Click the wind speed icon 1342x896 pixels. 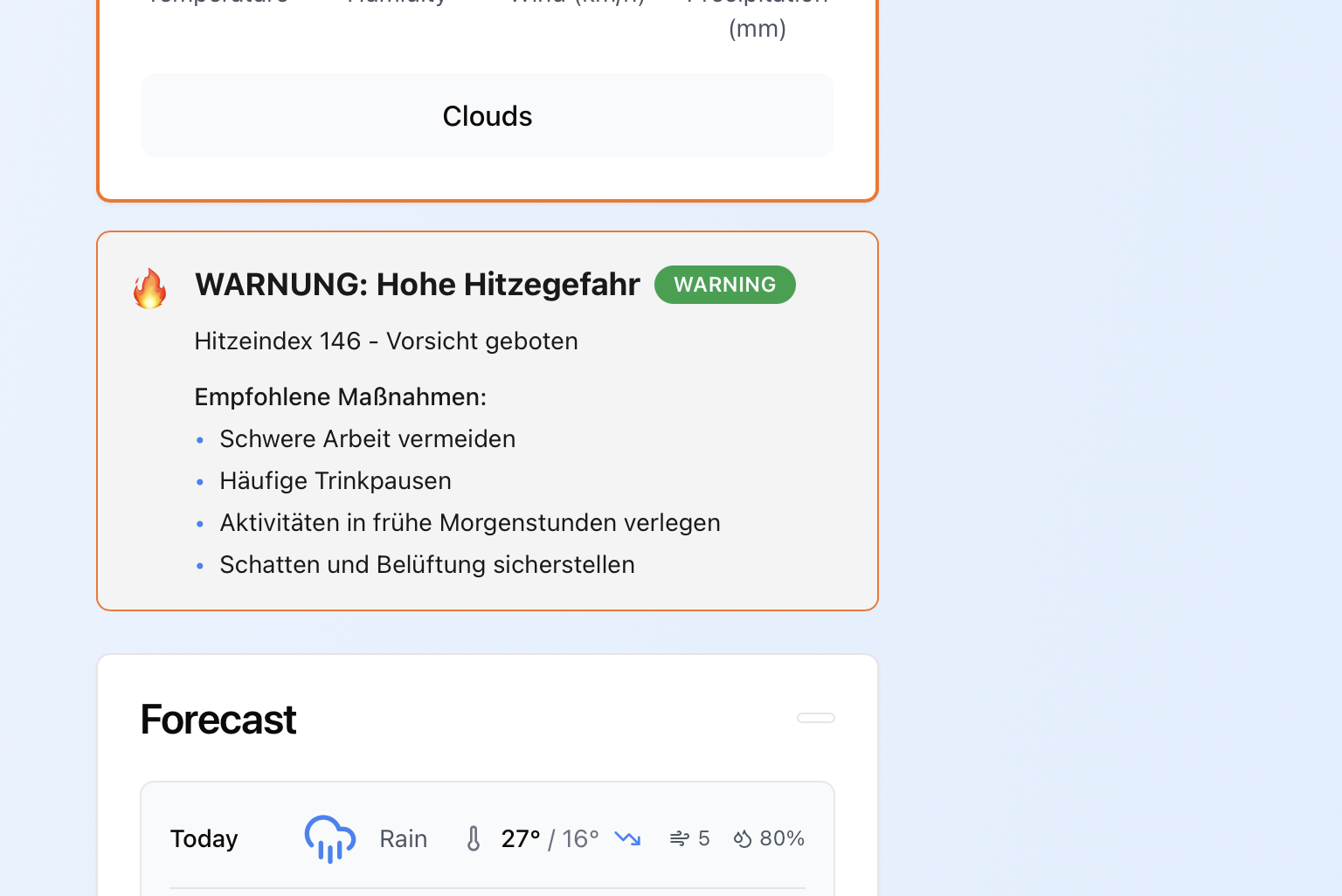pos(679,838)
